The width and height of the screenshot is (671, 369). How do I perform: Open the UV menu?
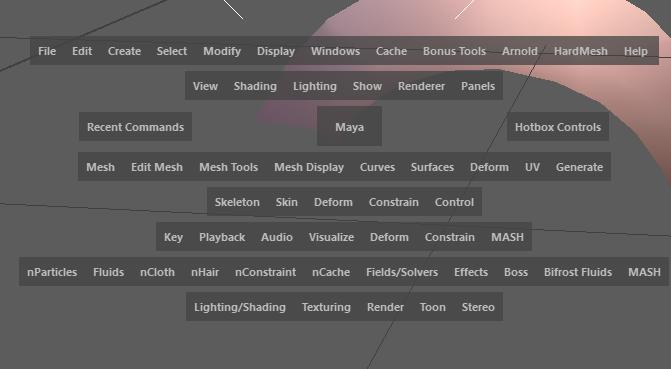click(532, 167)
